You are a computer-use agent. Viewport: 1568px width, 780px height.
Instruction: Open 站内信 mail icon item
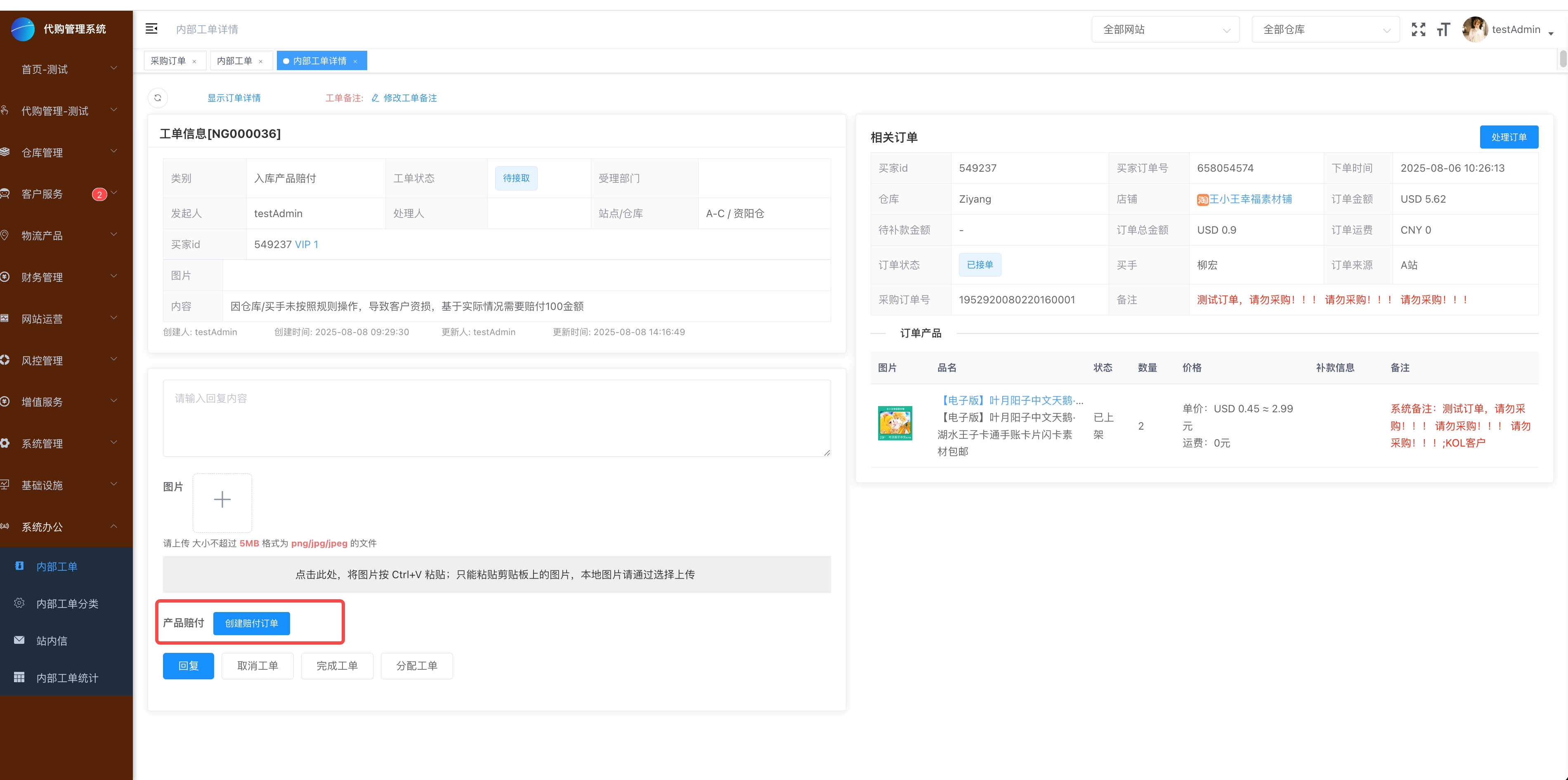52,641
